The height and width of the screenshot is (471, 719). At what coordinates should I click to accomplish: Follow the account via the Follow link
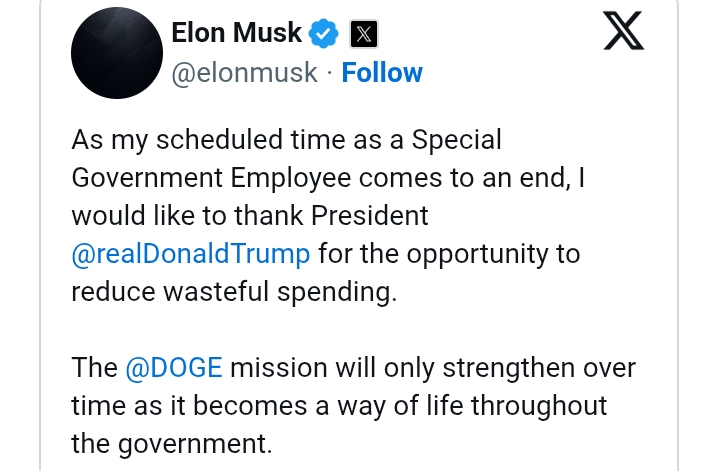pos(382,73)
